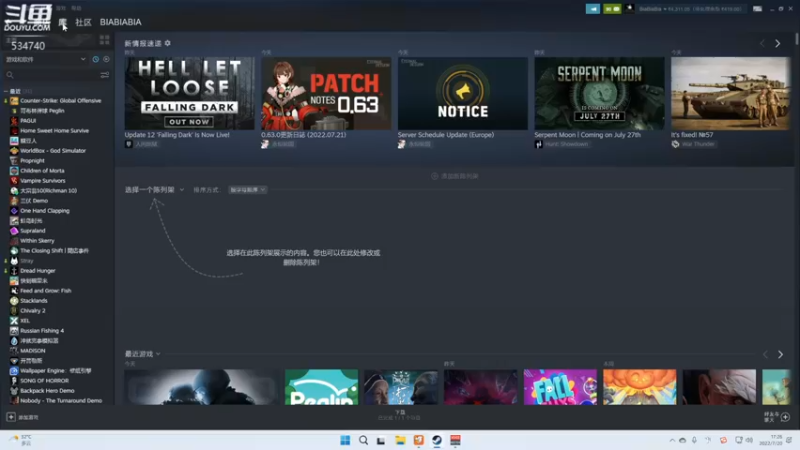Screen dimensions: 800x450
Task: Open Serpent Moon news card
Action: pos(599,93)
